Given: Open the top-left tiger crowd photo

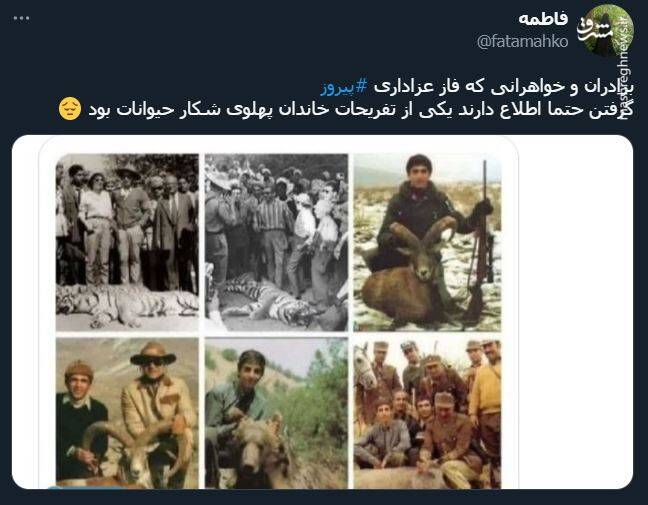Looking at the screenshot, I should click(x=127, y=242).
